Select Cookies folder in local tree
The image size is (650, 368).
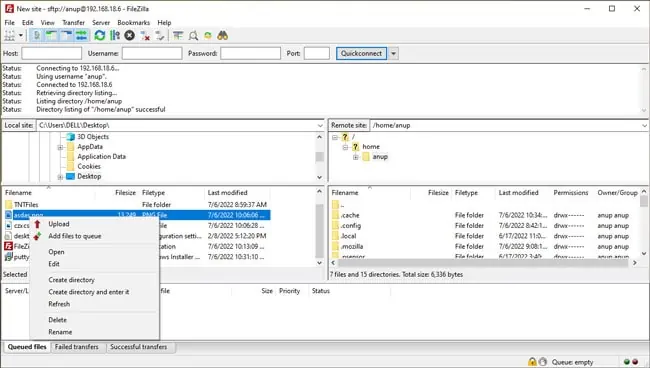(89, 166)
